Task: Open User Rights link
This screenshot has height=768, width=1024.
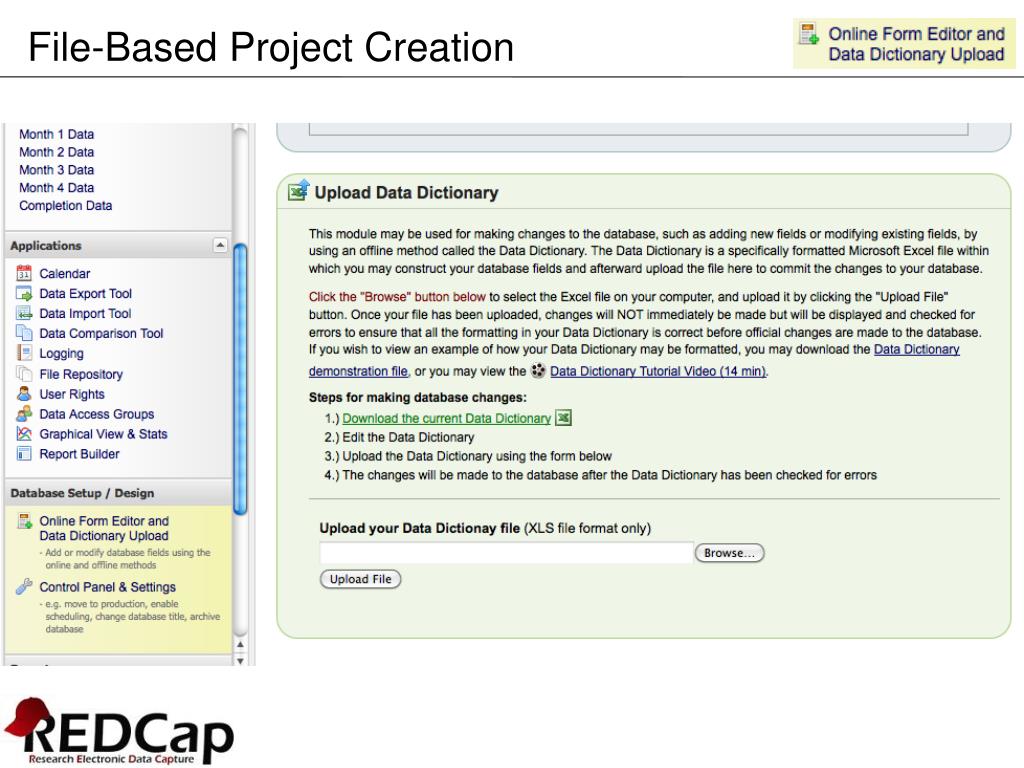Action: (72, 394)
